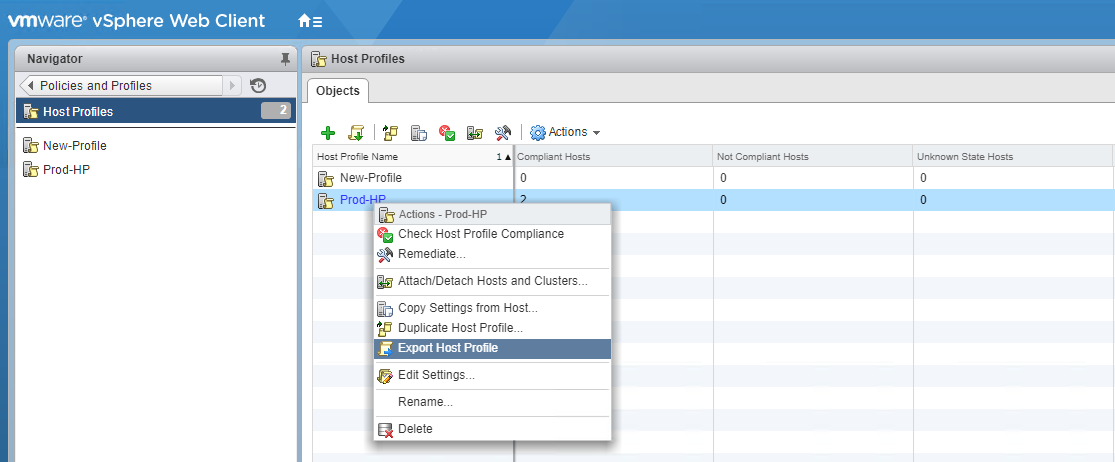The height and width of the screenshot is (462, 1115).
Task: Click the attach/detach hosts toolbar icon
Action: pyautogui.click(x=476, y=133)
